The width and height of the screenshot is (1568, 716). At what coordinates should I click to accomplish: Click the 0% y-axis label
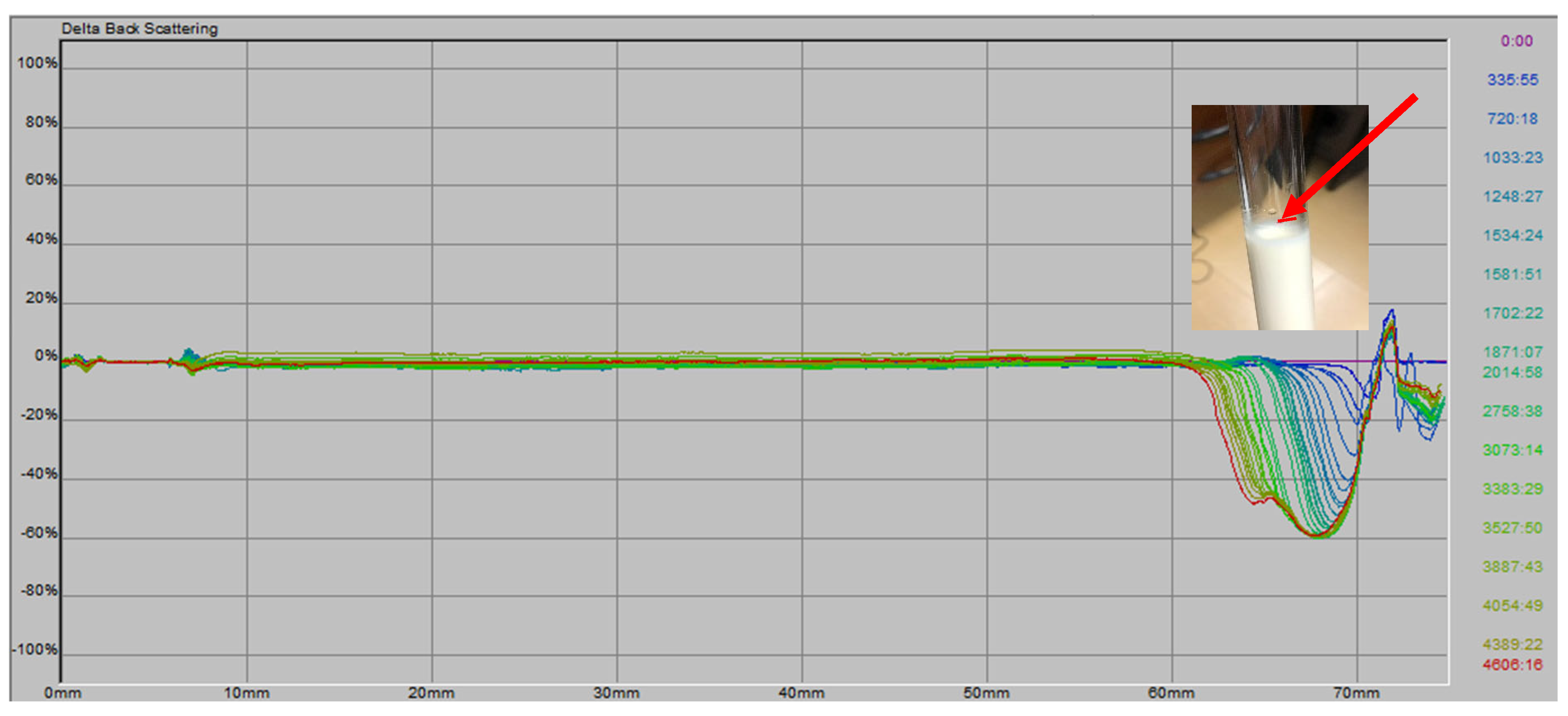(x=46, y=356)
